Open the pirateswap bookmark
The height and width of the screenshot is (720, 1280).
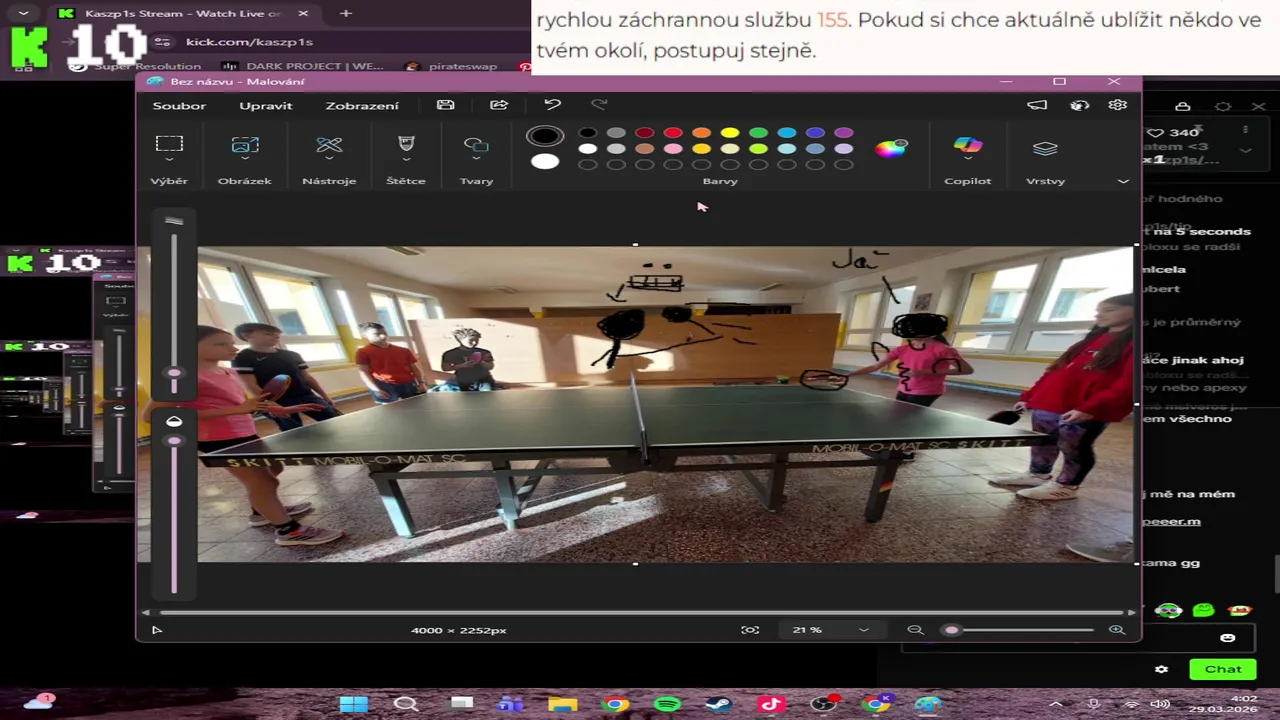[452, 66]
